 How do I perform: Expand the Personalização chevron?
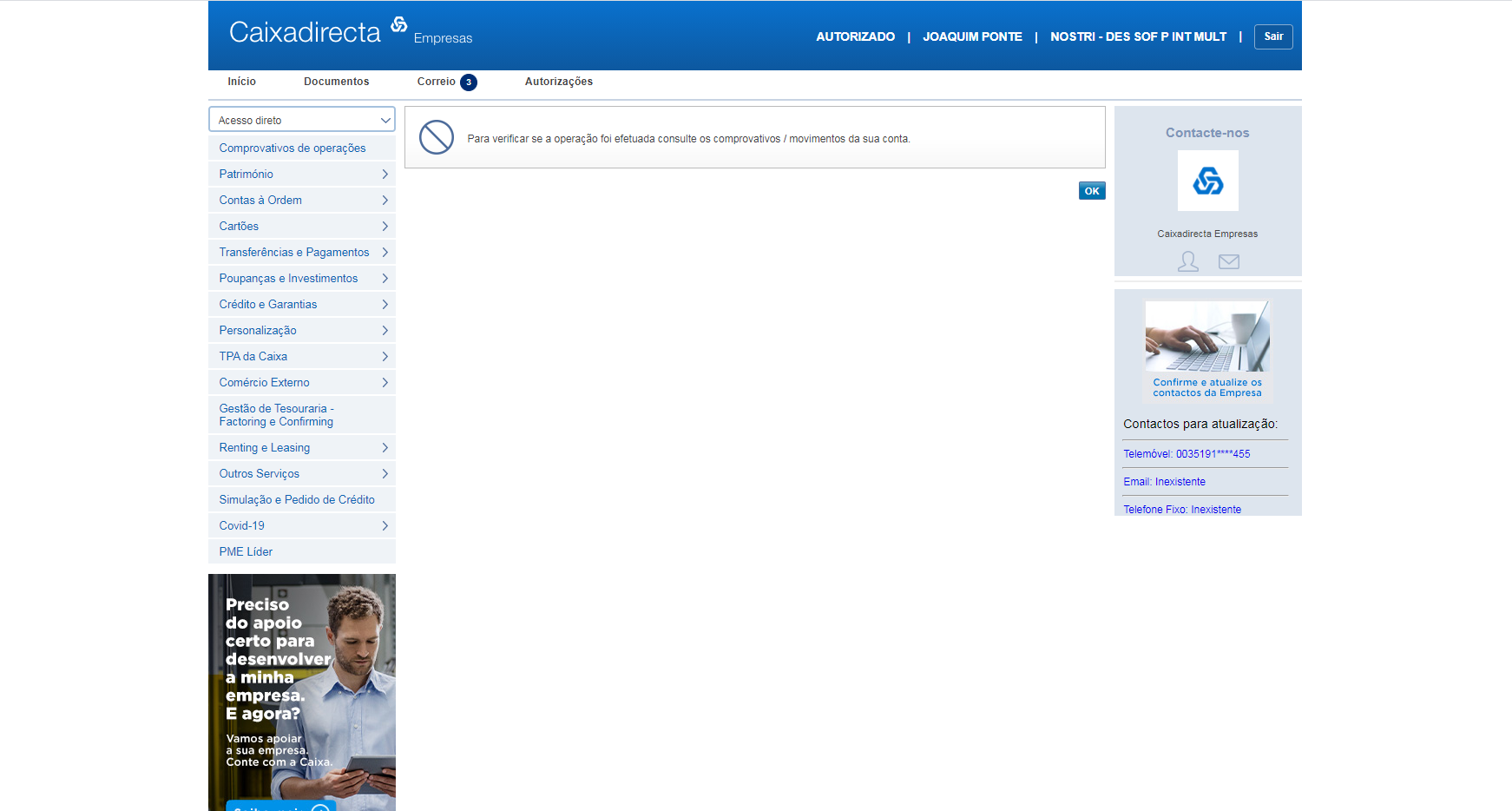[385, 331]
